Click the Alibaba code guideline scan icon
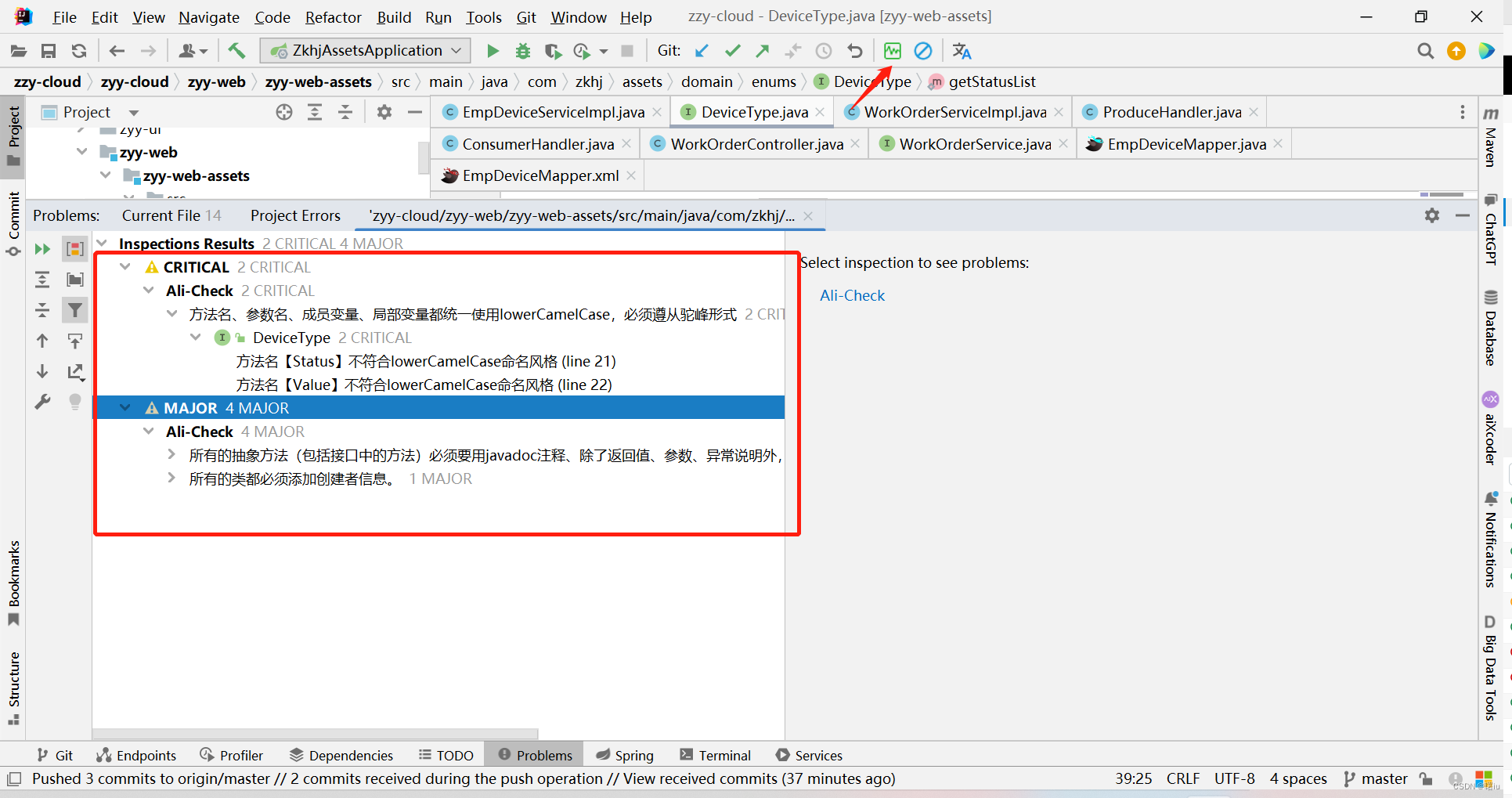 point(892,51)
